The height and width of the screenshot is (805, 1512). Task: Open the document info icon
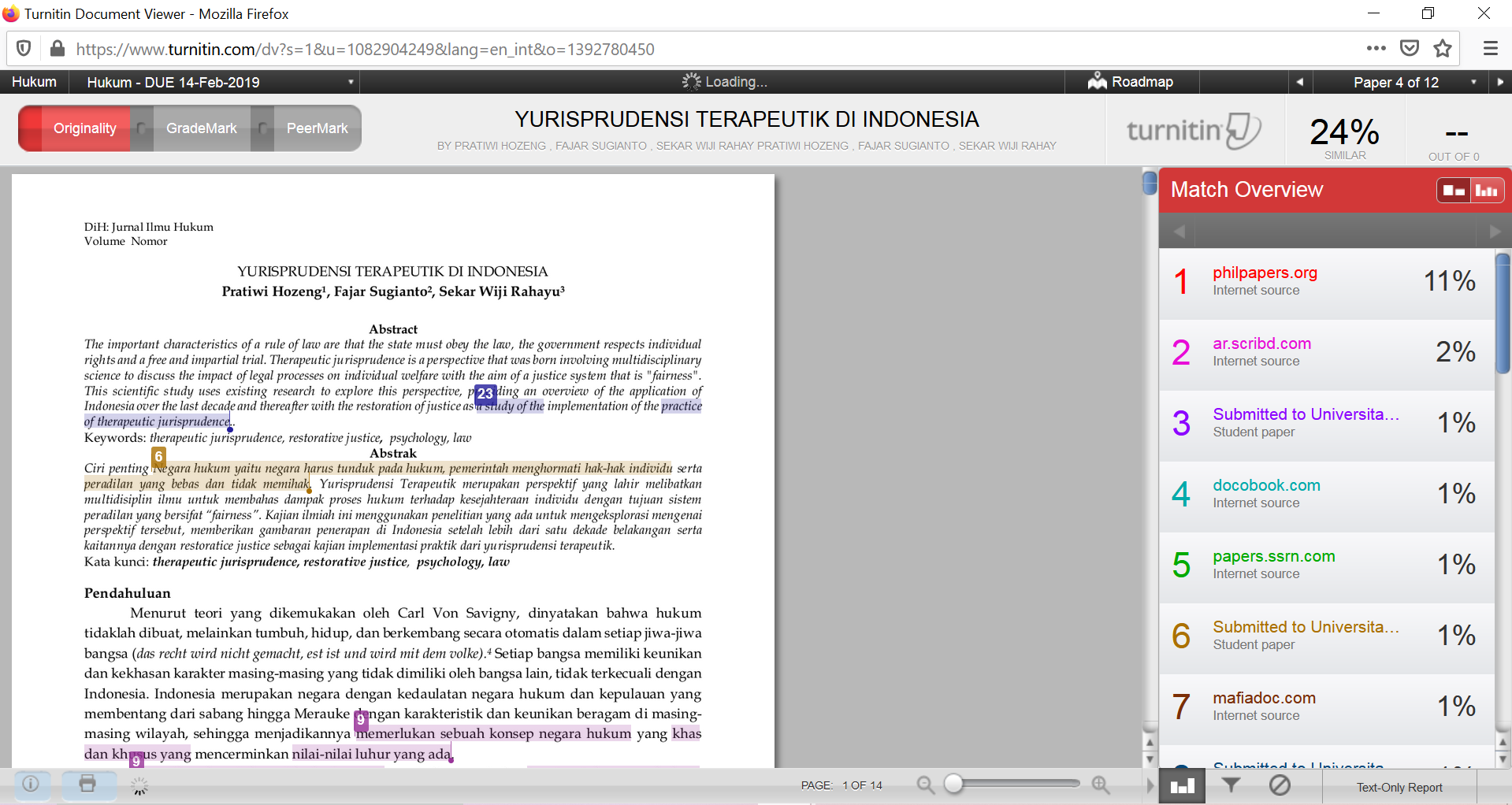(31, 784)
